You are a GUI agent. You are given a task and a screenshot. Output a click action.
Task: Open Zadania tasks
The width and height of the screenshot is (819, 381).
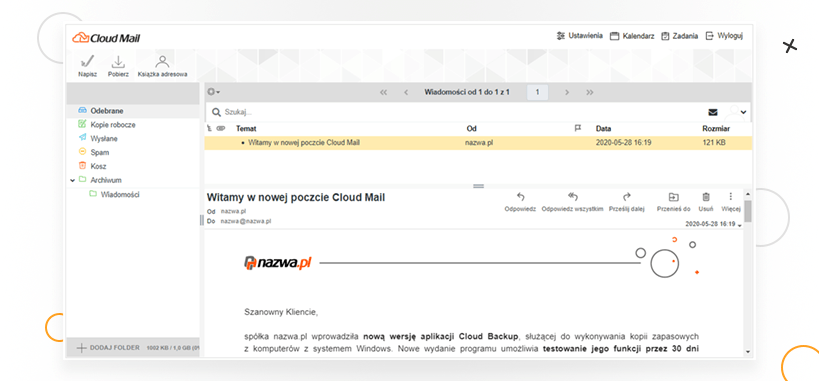(680, 36)
